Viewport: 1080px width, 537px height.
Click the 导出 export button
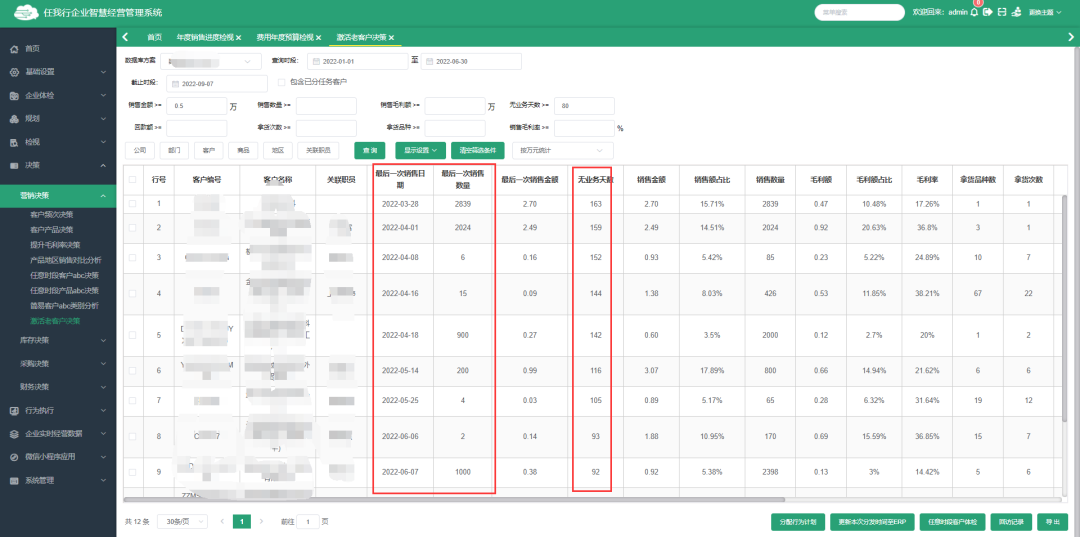pyautogui.click(x=1049, y=522)
